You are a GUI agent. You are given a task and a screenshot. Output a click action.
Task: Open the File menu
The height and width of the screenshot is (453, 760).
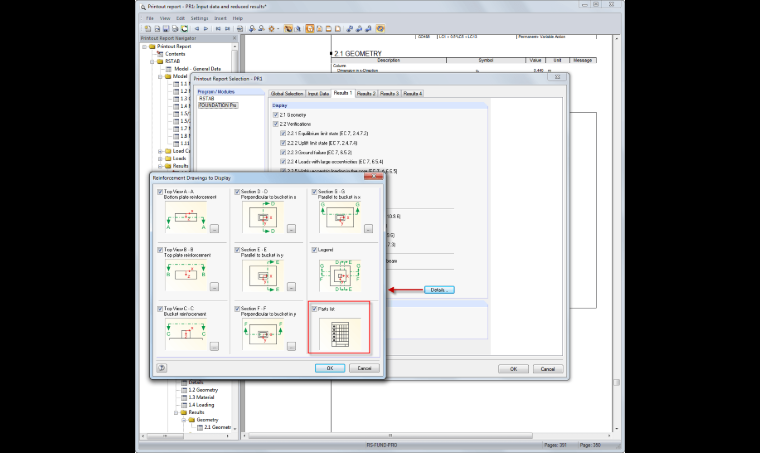click(150, 18)
